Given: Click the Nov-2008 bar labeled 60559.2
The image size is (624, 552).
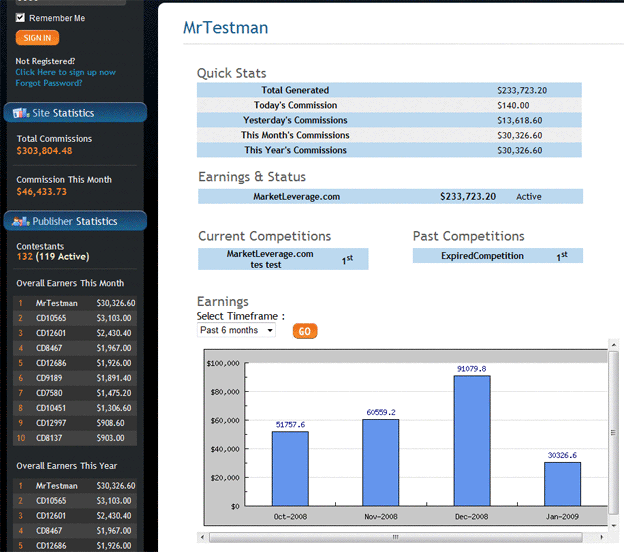Looking at the screenshot, I should point(380,462).
